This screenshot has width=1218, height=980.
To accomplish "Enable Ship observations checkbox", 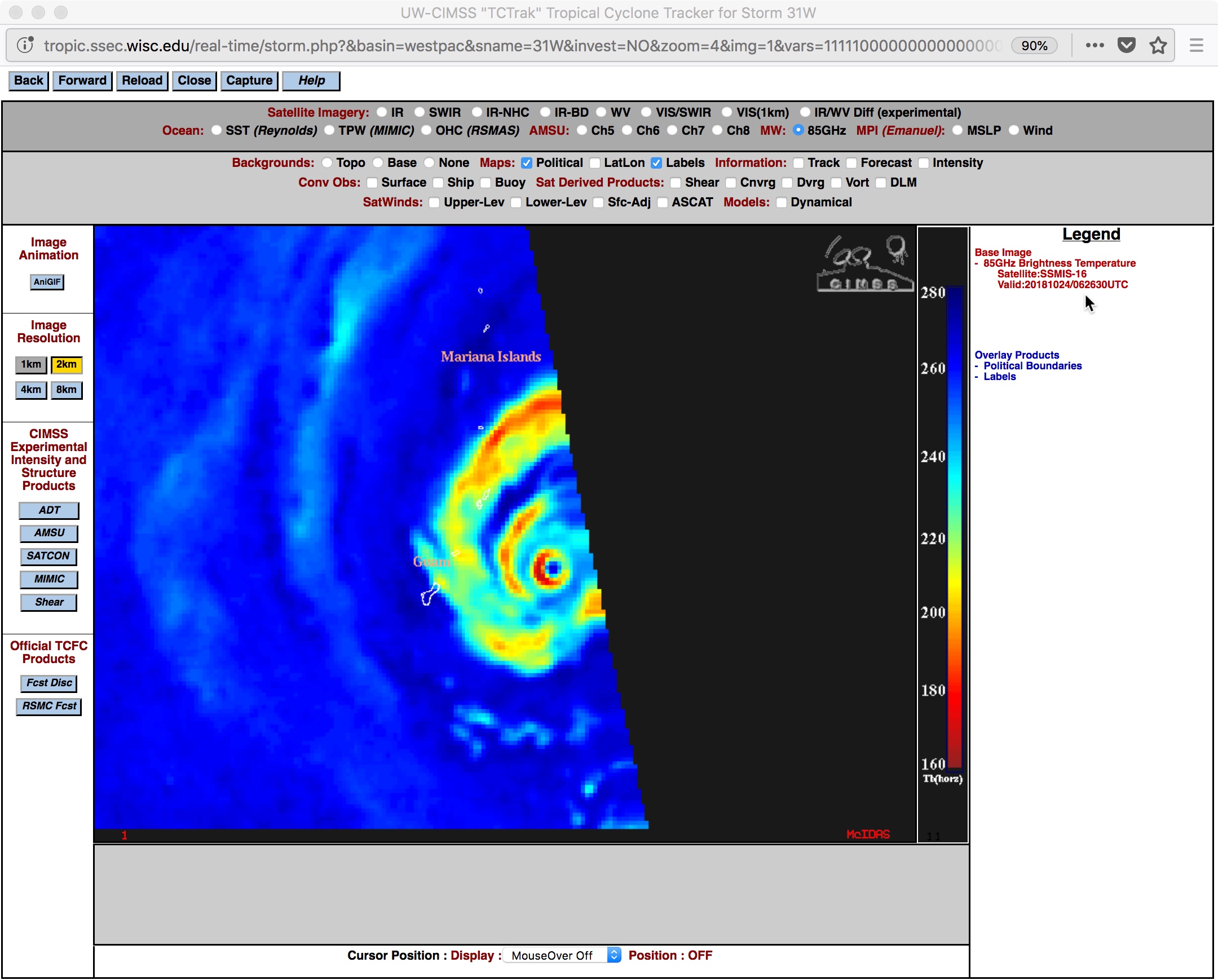I will tap(438, 183).
